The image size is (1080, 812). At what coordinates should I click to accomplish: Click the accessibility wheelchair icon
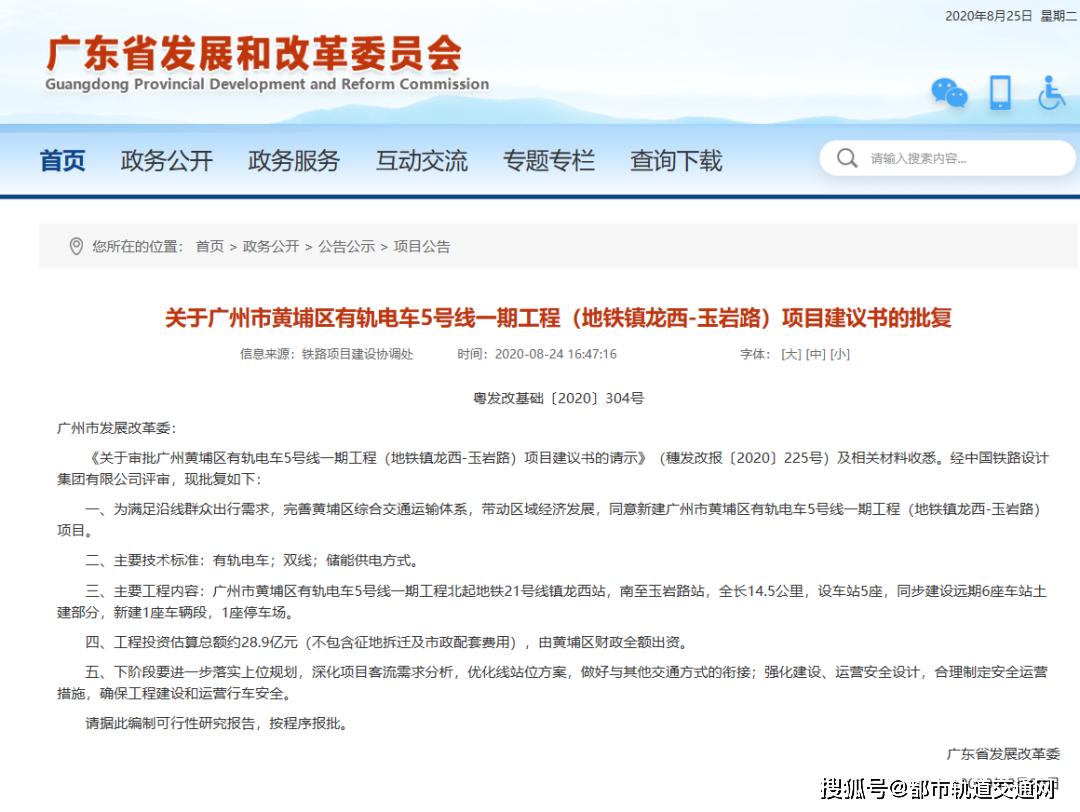point(1051,93)
